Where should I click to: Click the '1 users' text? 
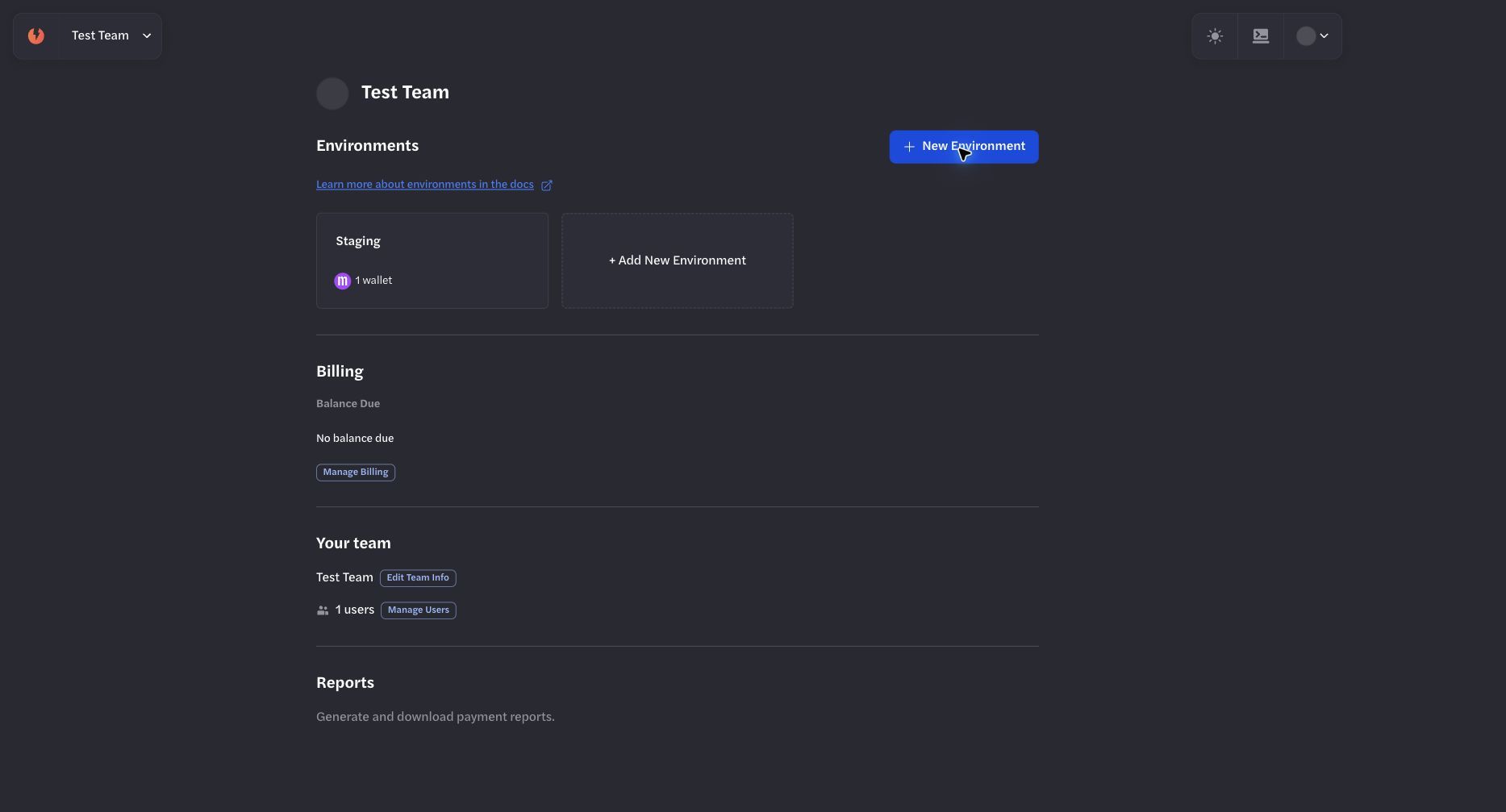click(355, 610)
